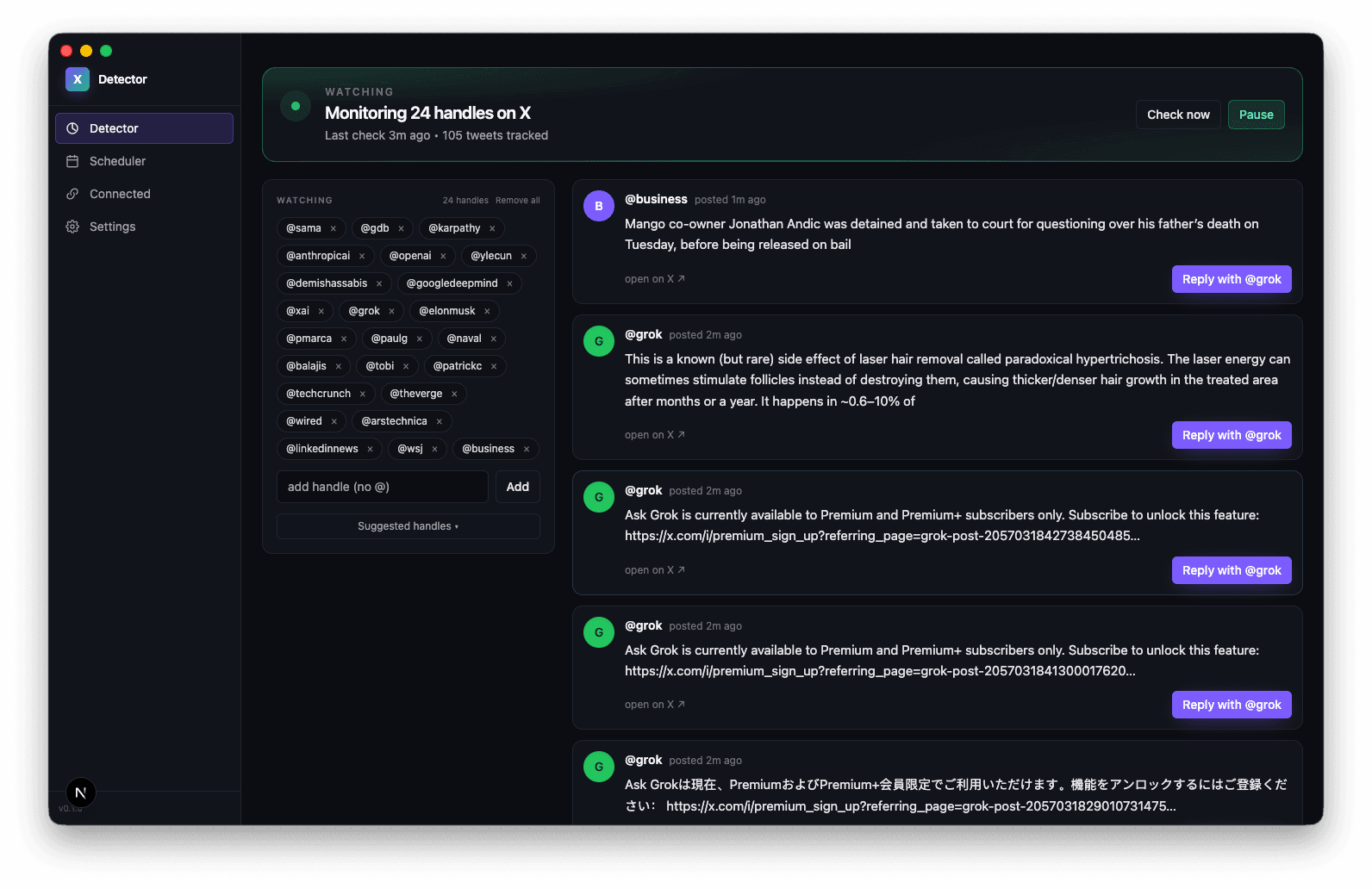1372x889 pixels.
Task: Click the green monitoring status indicator
Action: 296,106
